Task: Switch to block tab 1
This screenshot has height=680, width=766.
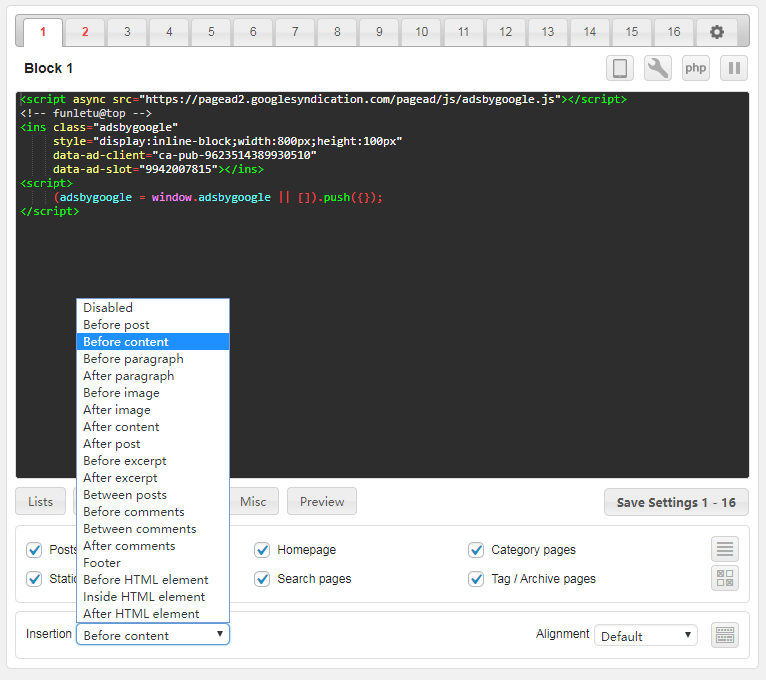Action: pyautogui.click(x=43, y=32)
